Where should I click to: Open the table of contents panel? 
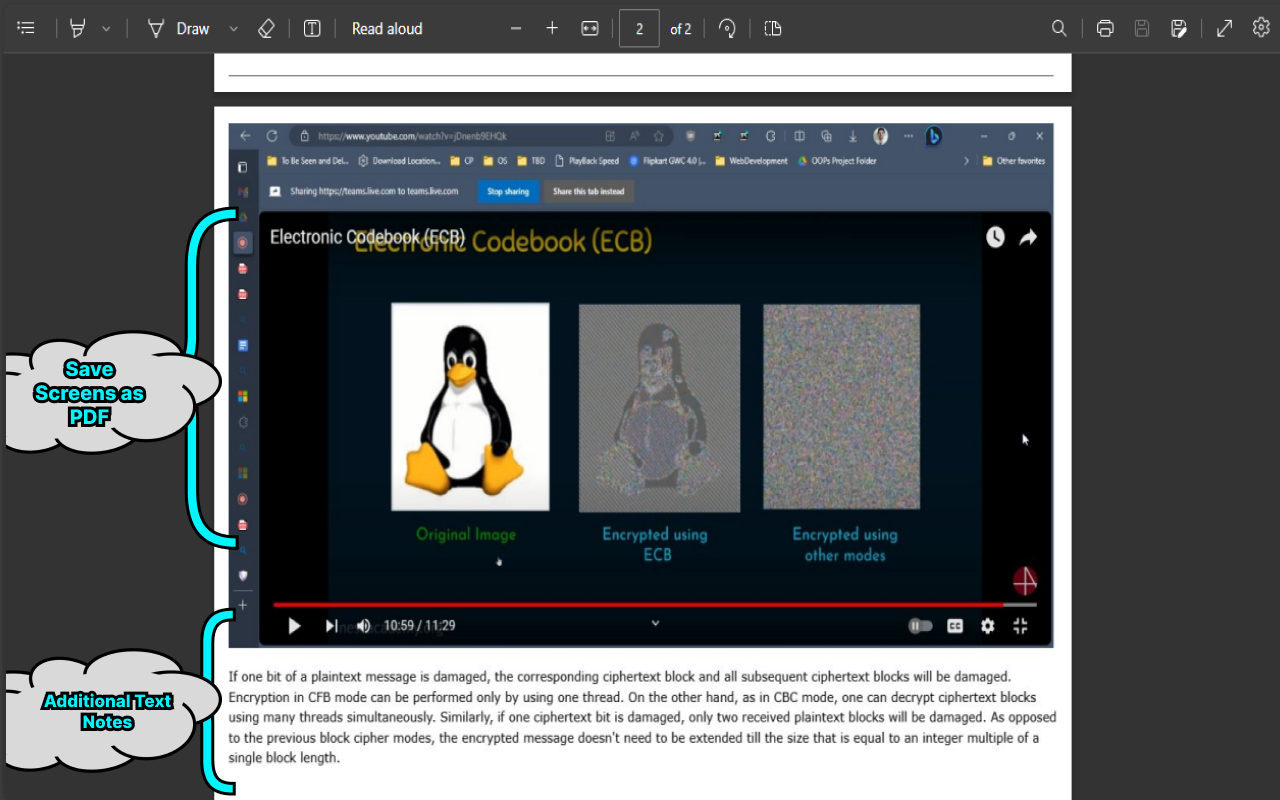click(x=26, y=28)
